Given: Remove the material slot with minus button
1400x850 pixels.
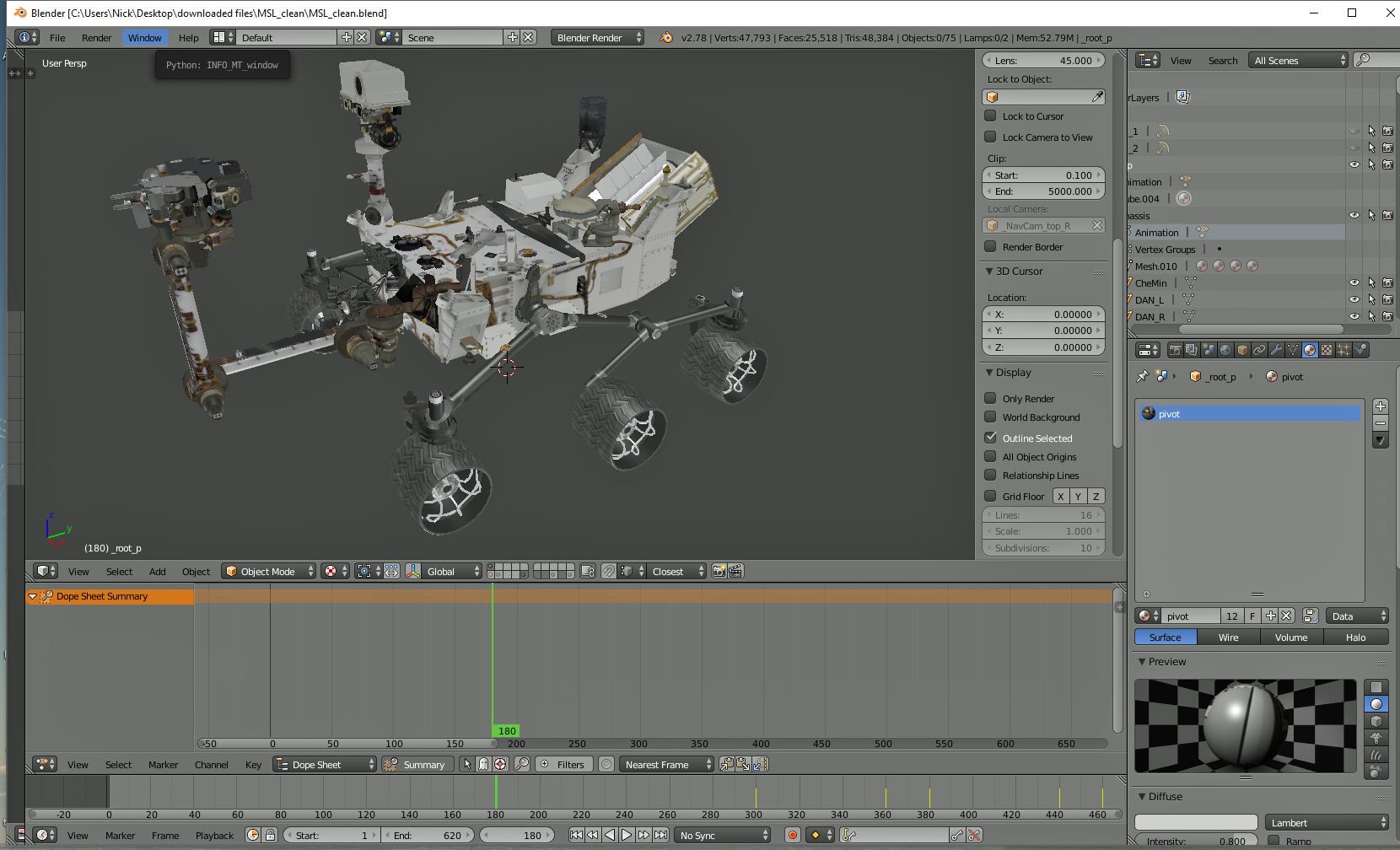Looking at the screenshot, I should [1381, 422].
